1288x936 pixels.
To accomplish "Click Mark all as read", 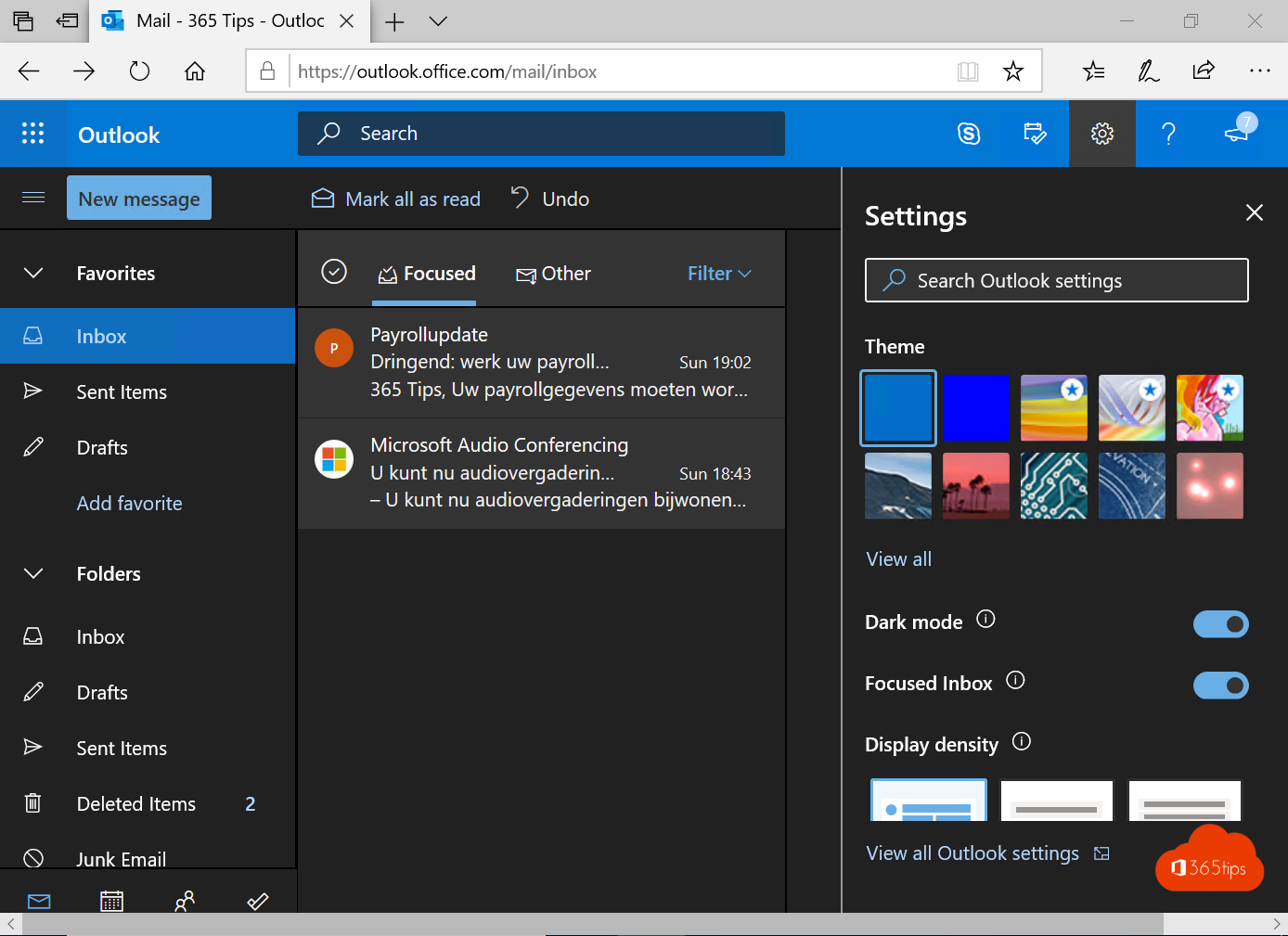I will click(x=396, y=199).
